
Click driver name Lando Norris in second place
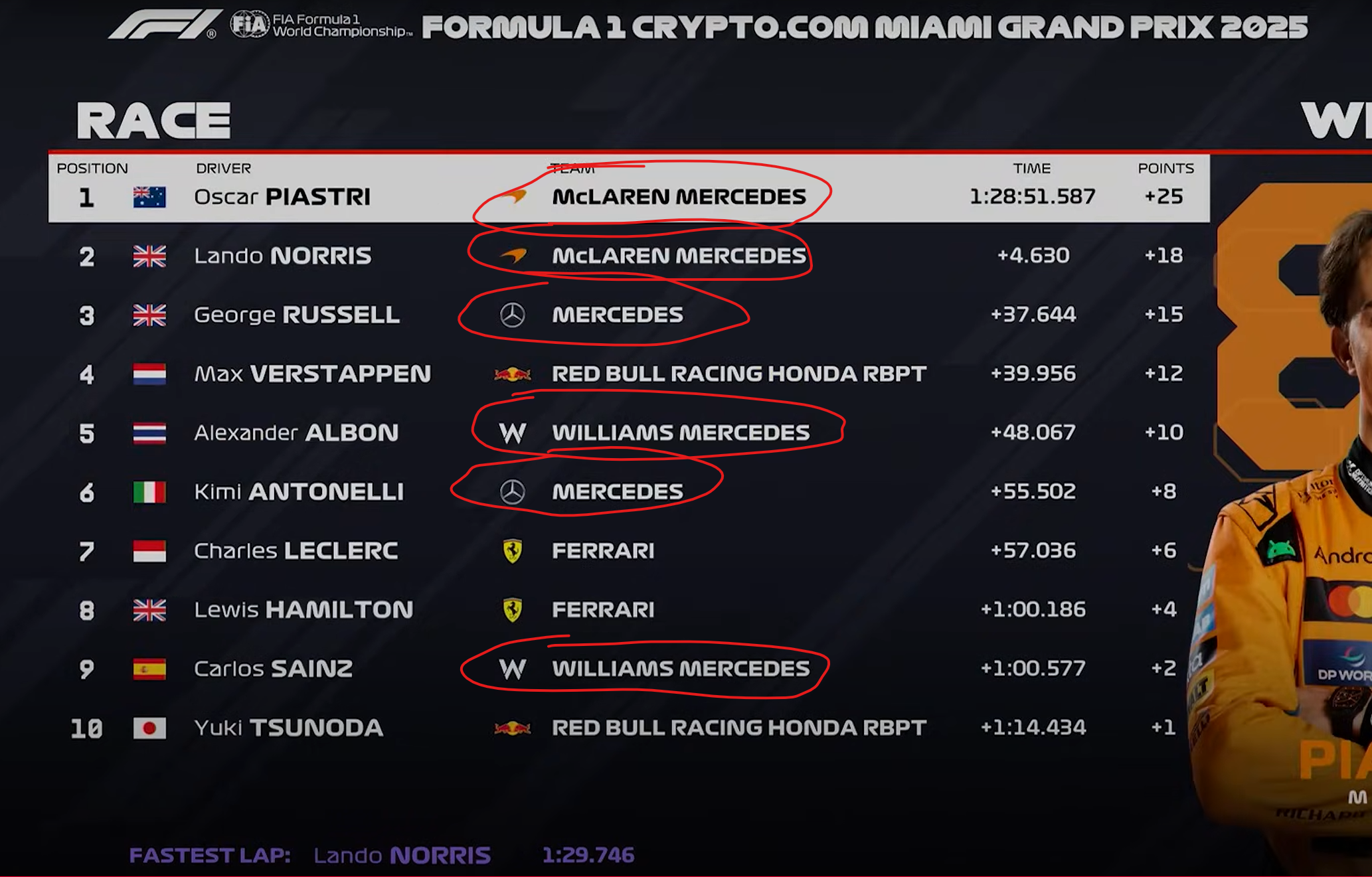pos(283,256)
